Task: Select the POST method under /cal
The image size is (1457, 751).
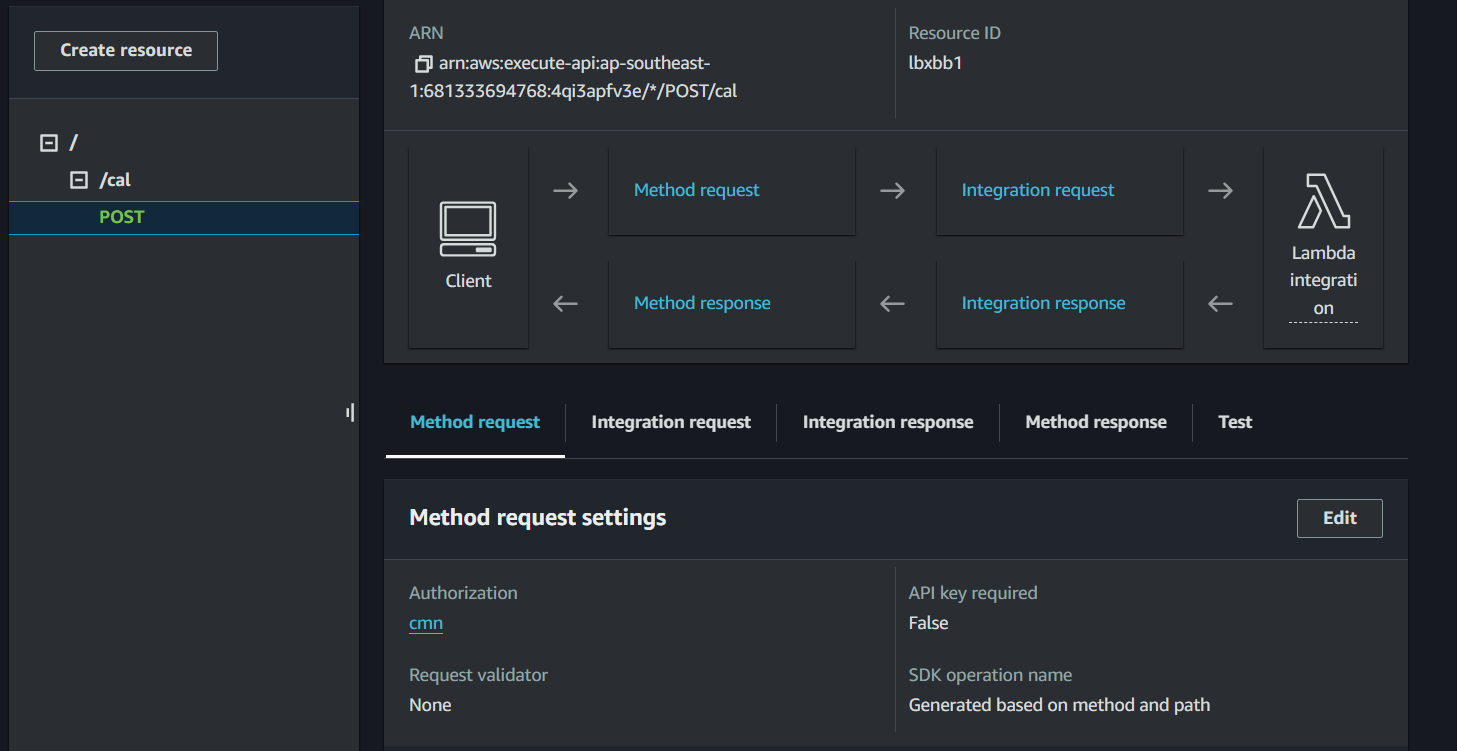Action: point(121,216)
